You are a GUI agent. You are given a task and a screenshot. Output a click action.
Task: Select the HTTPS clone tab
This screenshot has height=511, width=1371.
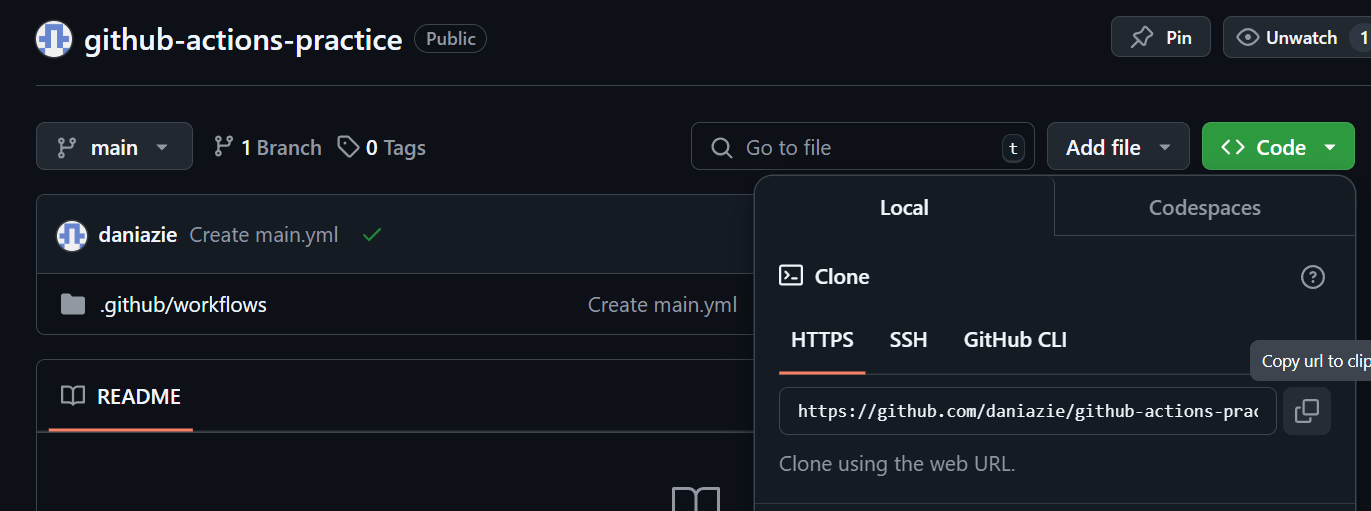tap(822, 340)
